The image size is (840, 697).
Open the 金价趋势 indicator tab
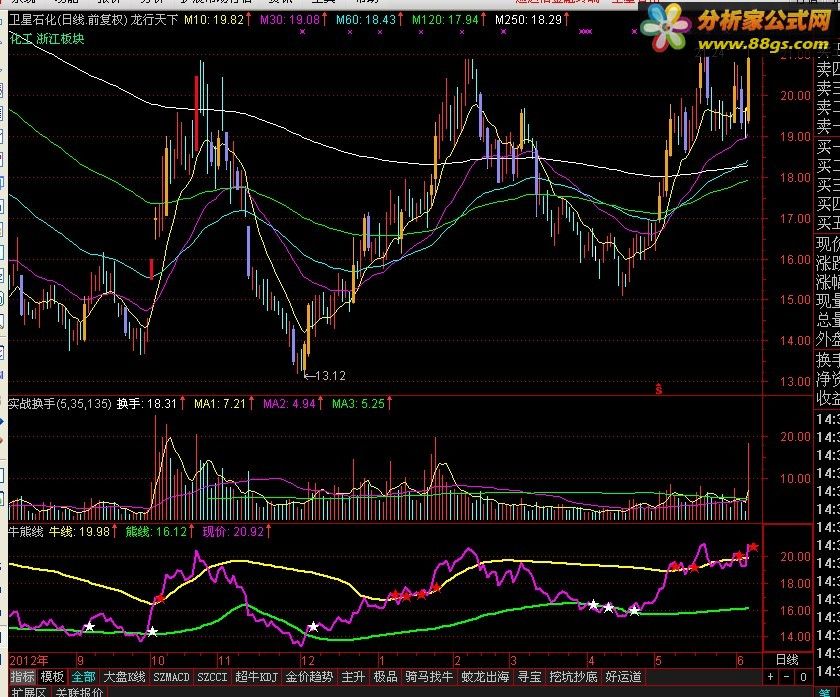tap(309, 677)
